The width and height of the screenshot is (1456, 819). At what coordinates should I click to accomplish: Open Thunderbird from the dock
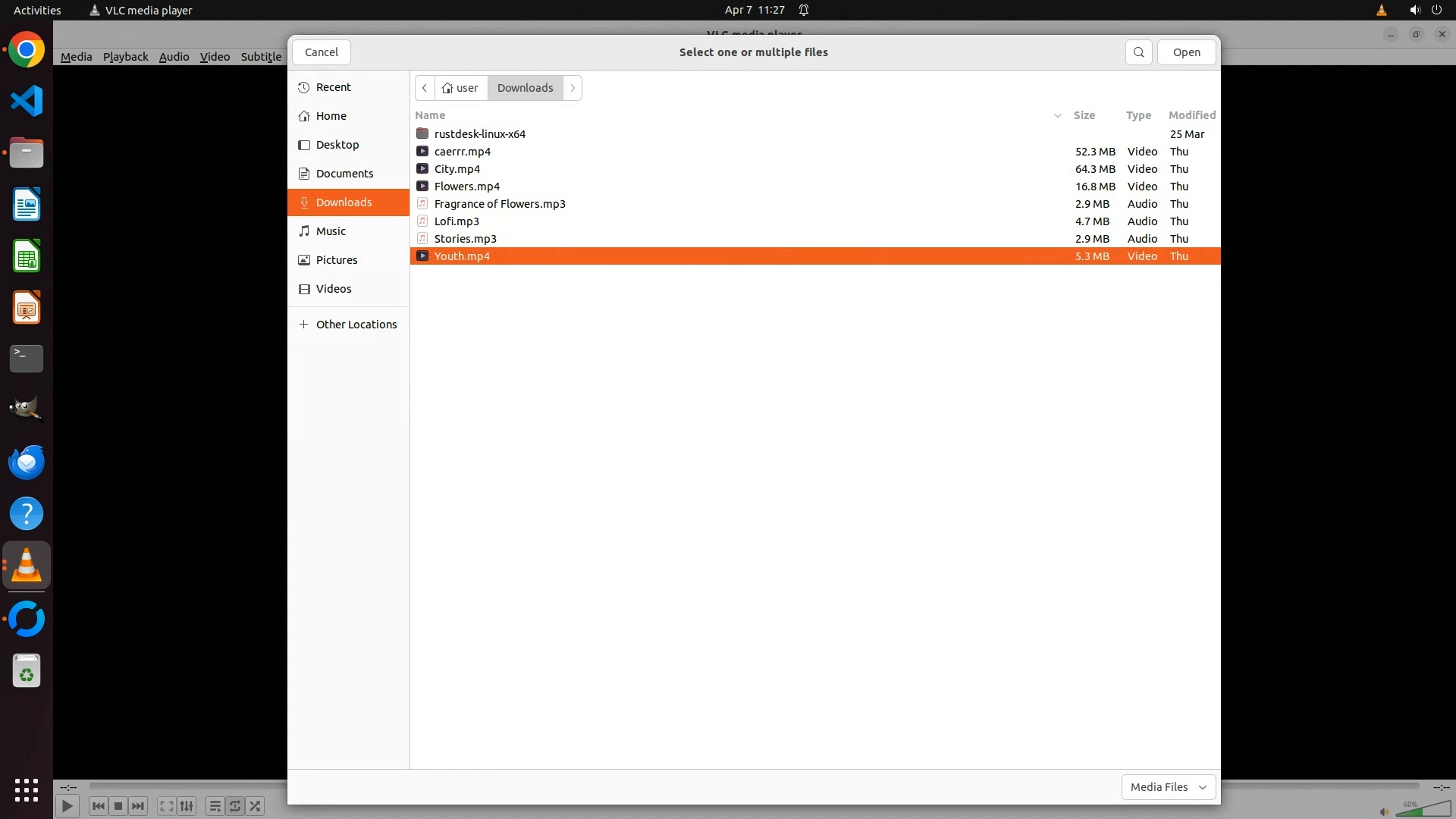pos(27,463)
